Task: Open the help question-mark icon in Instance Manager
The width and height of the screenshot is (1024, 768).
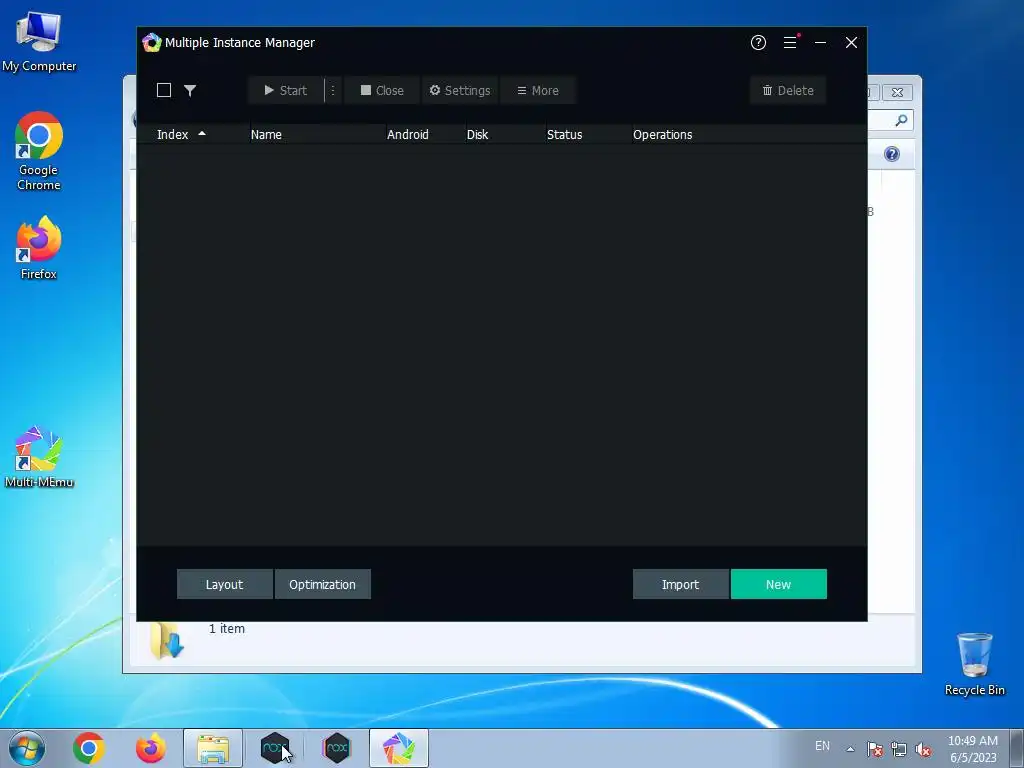Action: 758,42
